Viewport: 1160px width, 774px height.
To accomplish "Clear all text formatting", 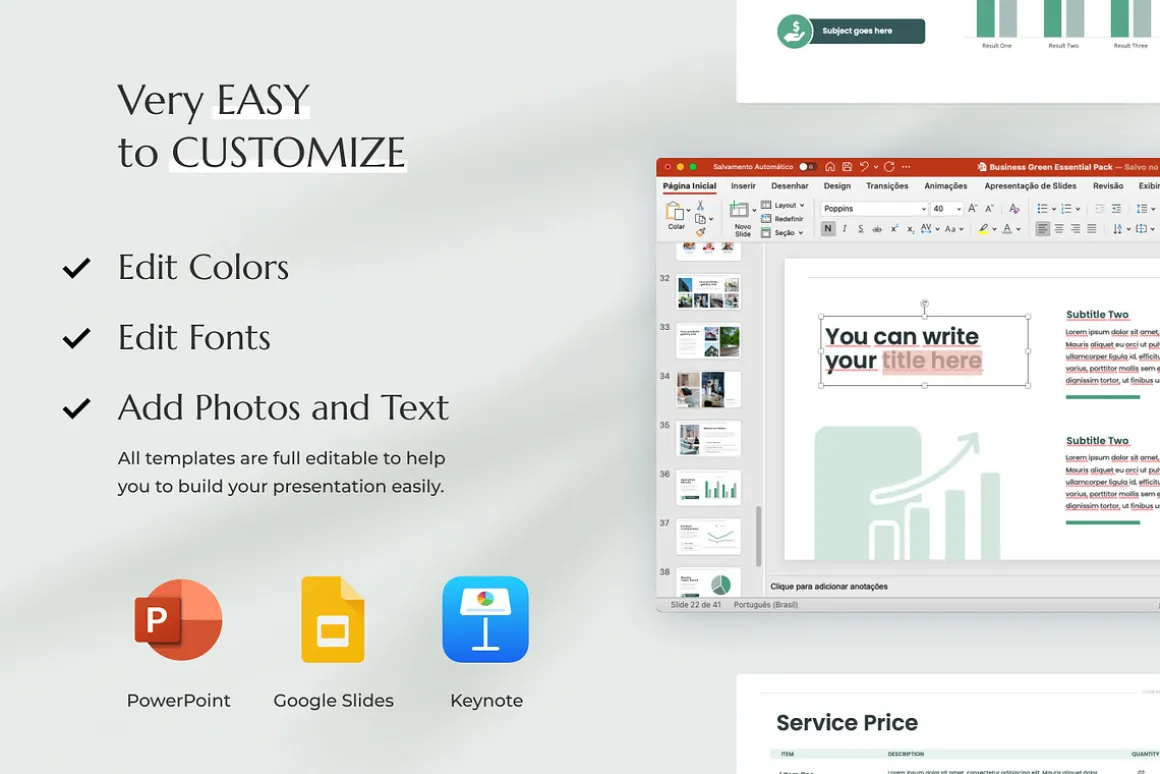I will pos(1014,209).
